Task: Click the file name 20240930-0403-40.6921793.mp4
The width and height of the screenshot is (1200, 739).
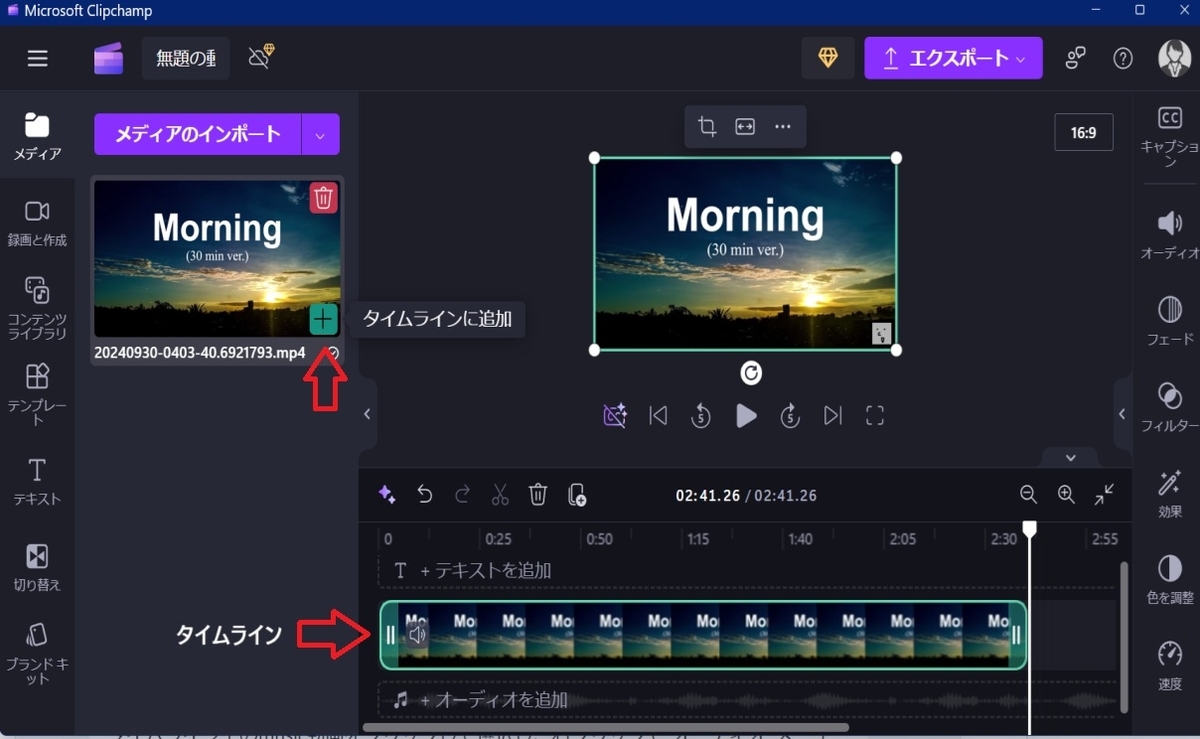Action: click(x=200, y=353)
